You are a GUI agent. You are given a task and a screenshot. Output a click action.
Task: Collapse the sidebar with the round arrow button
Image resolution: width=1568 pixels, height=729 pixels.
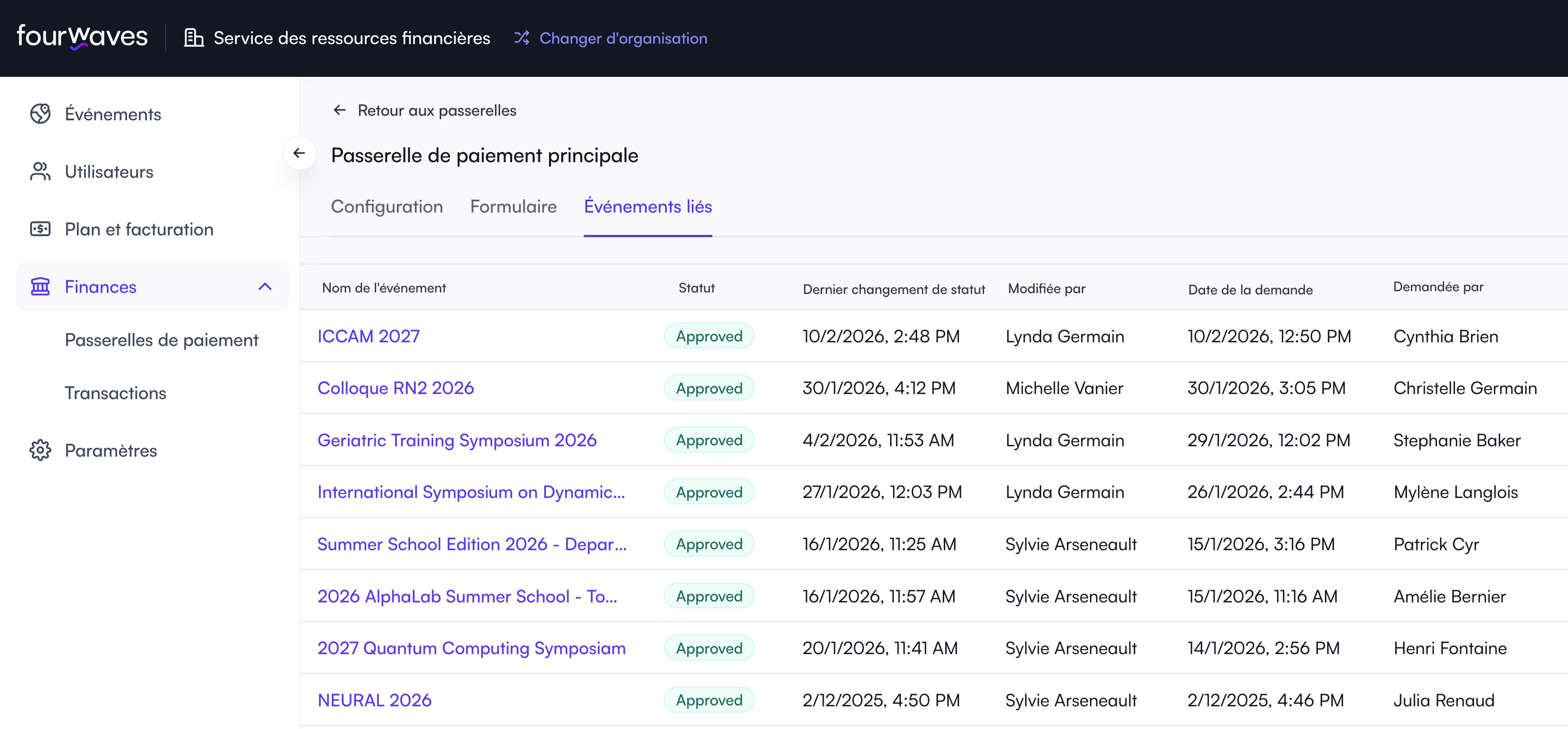click(299, 153)
